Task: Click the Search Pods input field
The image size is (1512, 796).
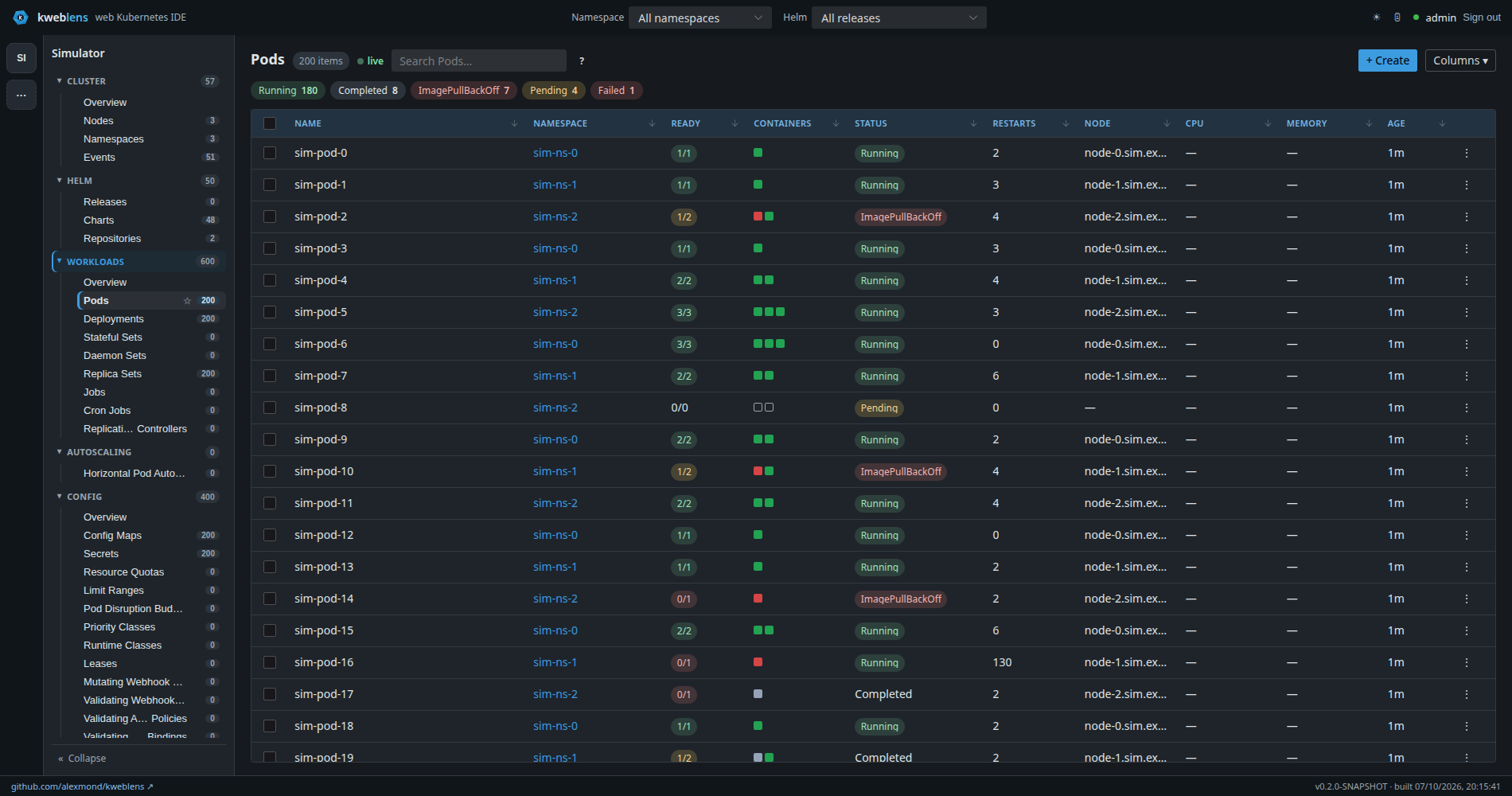Action: [x=479, y=60]
